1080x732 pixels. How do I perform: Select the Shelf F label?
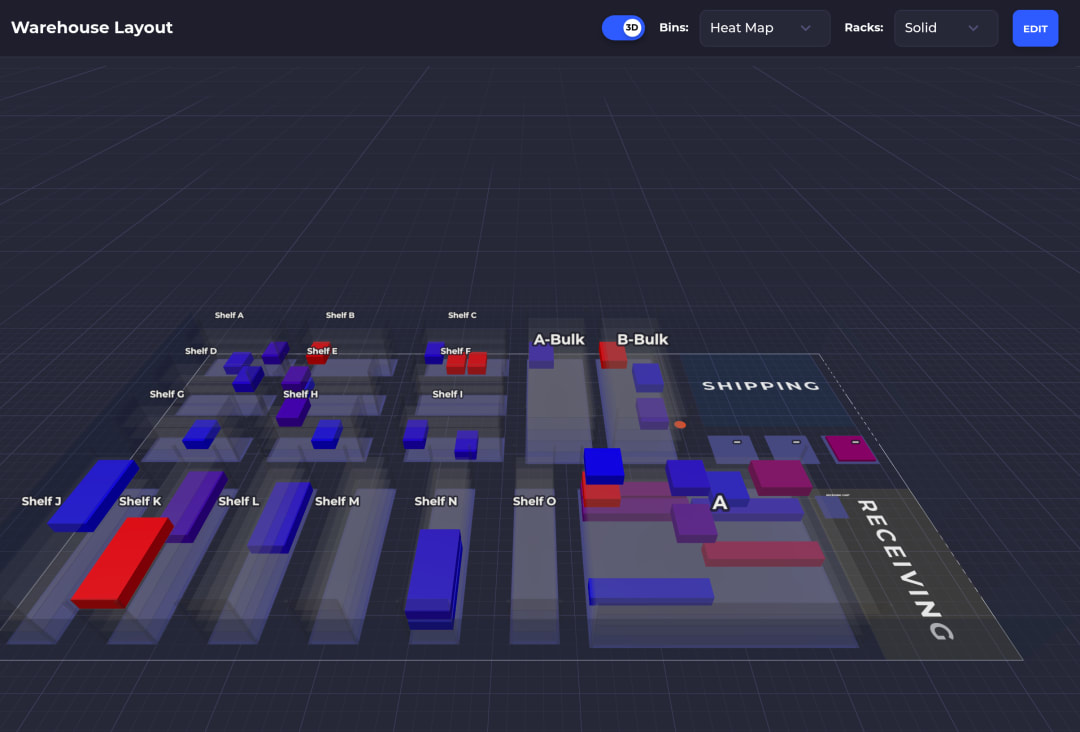tap(455, 351)
